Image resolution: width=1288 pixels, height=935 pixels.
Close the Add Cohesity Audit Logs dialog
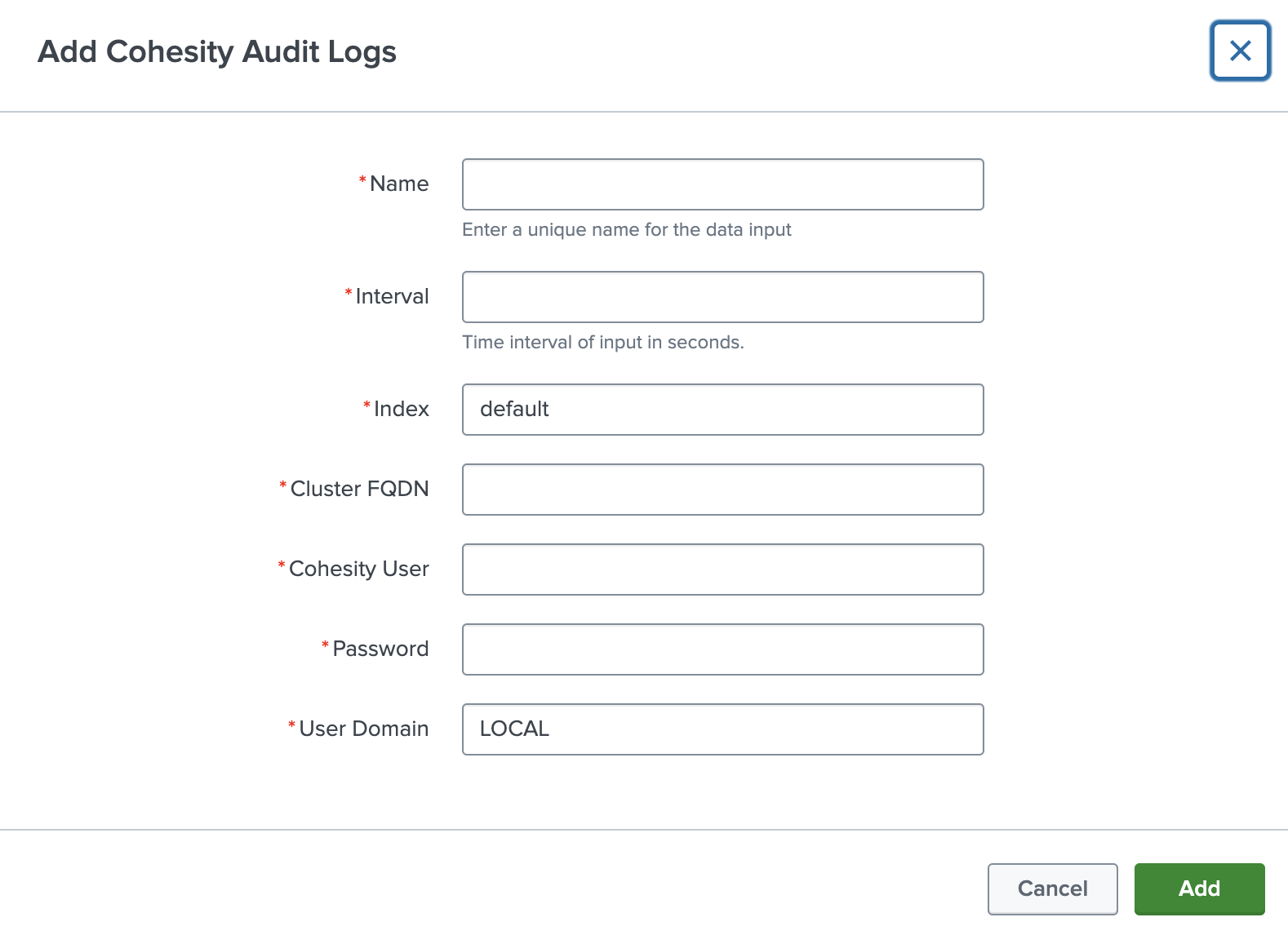(1240, 51)
